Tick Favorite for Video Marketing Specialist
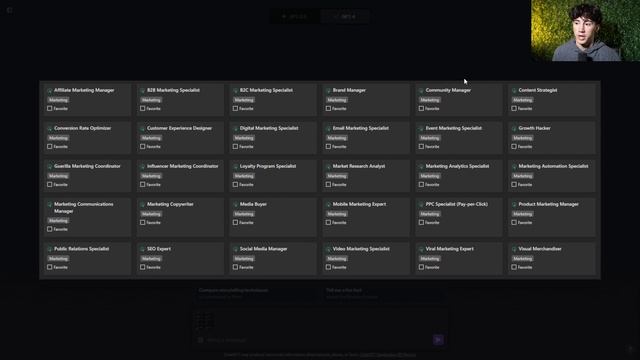 click(x=328, y=267)
